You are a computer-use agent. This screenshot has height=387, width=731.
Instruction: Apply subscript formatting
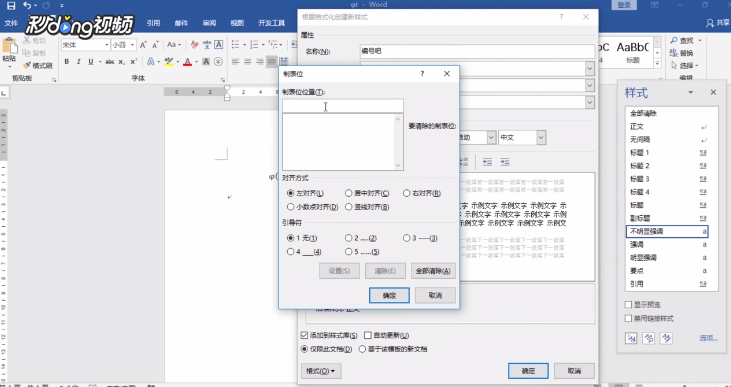pyautogui.click(x=121, y=62)
